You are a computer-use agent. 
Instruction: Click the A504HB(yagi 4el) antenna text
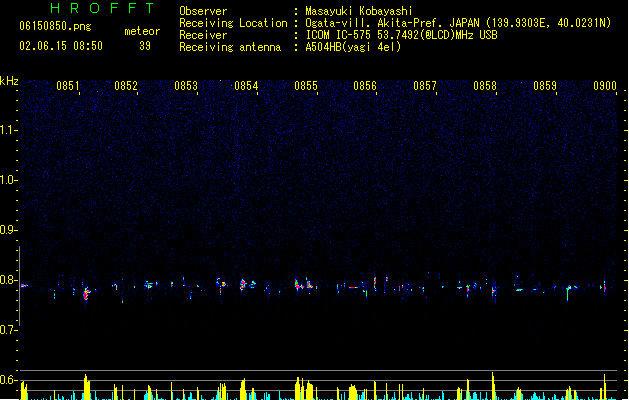(353, 47)
